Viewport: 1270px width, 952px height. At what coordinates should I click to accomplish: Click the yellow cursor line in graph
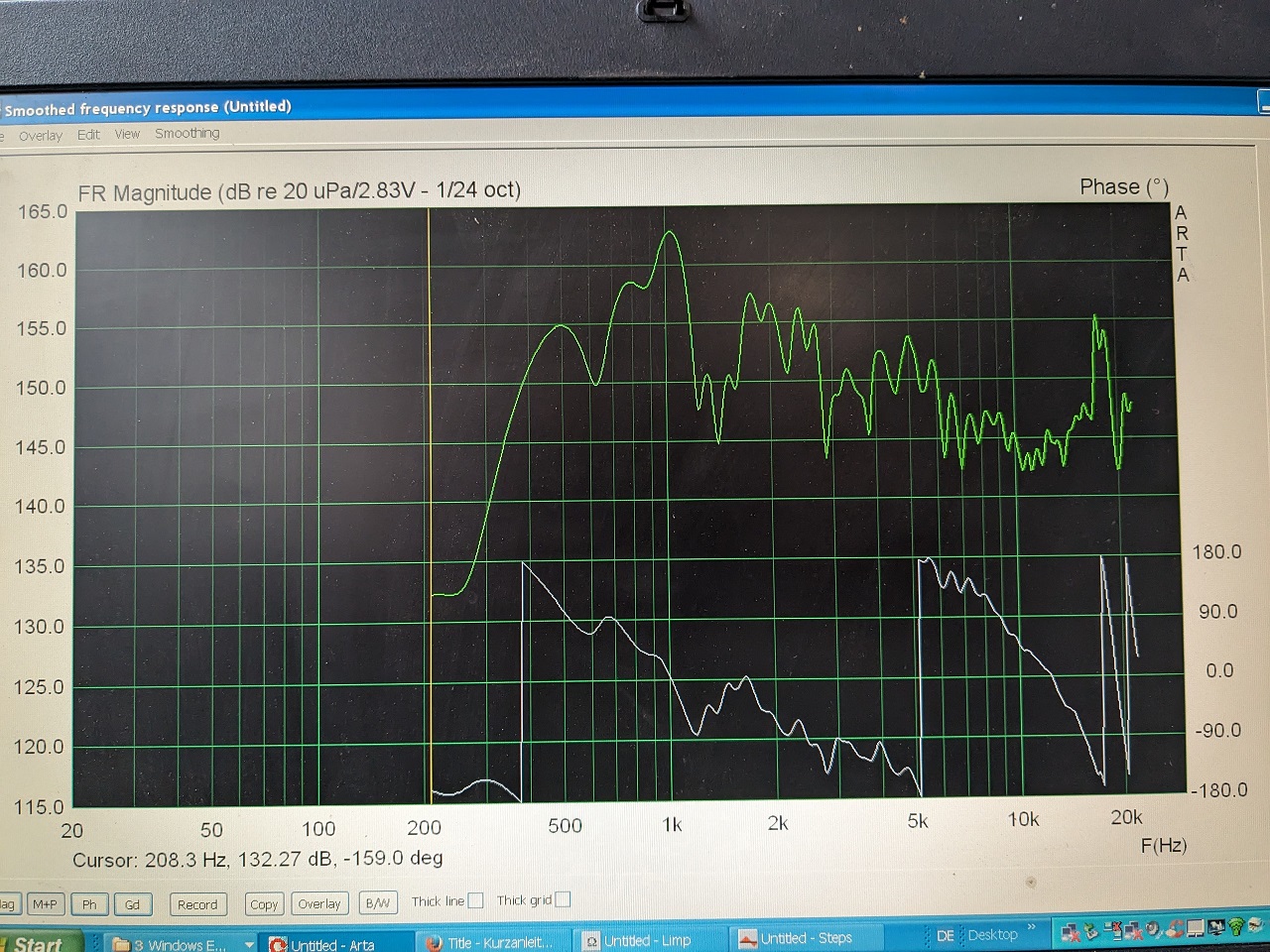tap(430, 506)
